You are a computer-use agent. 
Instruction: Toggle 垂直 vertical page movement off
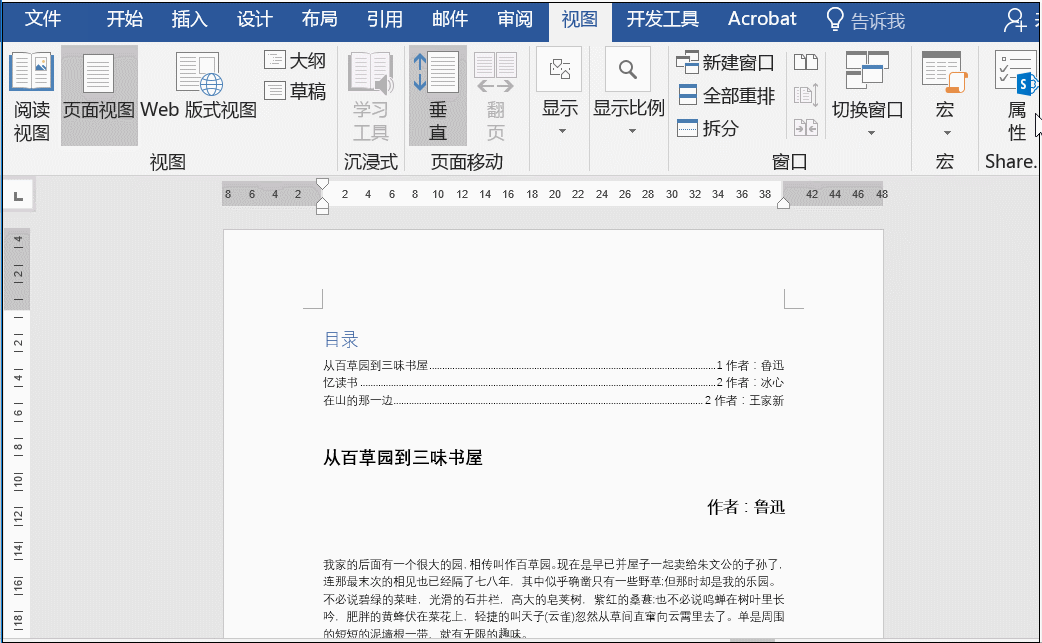pos(438,97)
